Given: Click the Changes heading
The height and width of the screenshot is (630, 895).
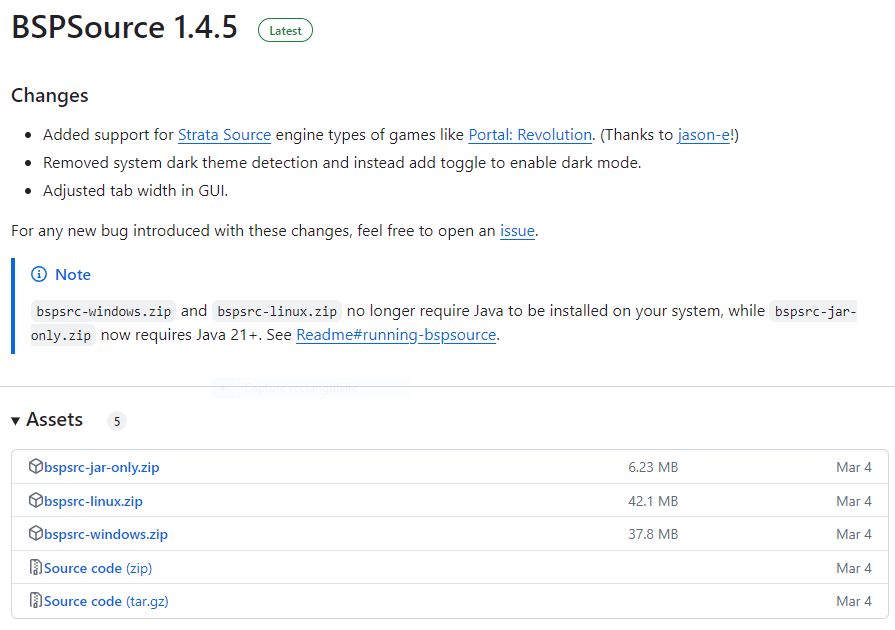Looking at the screenshot, I should click(50, 95).
